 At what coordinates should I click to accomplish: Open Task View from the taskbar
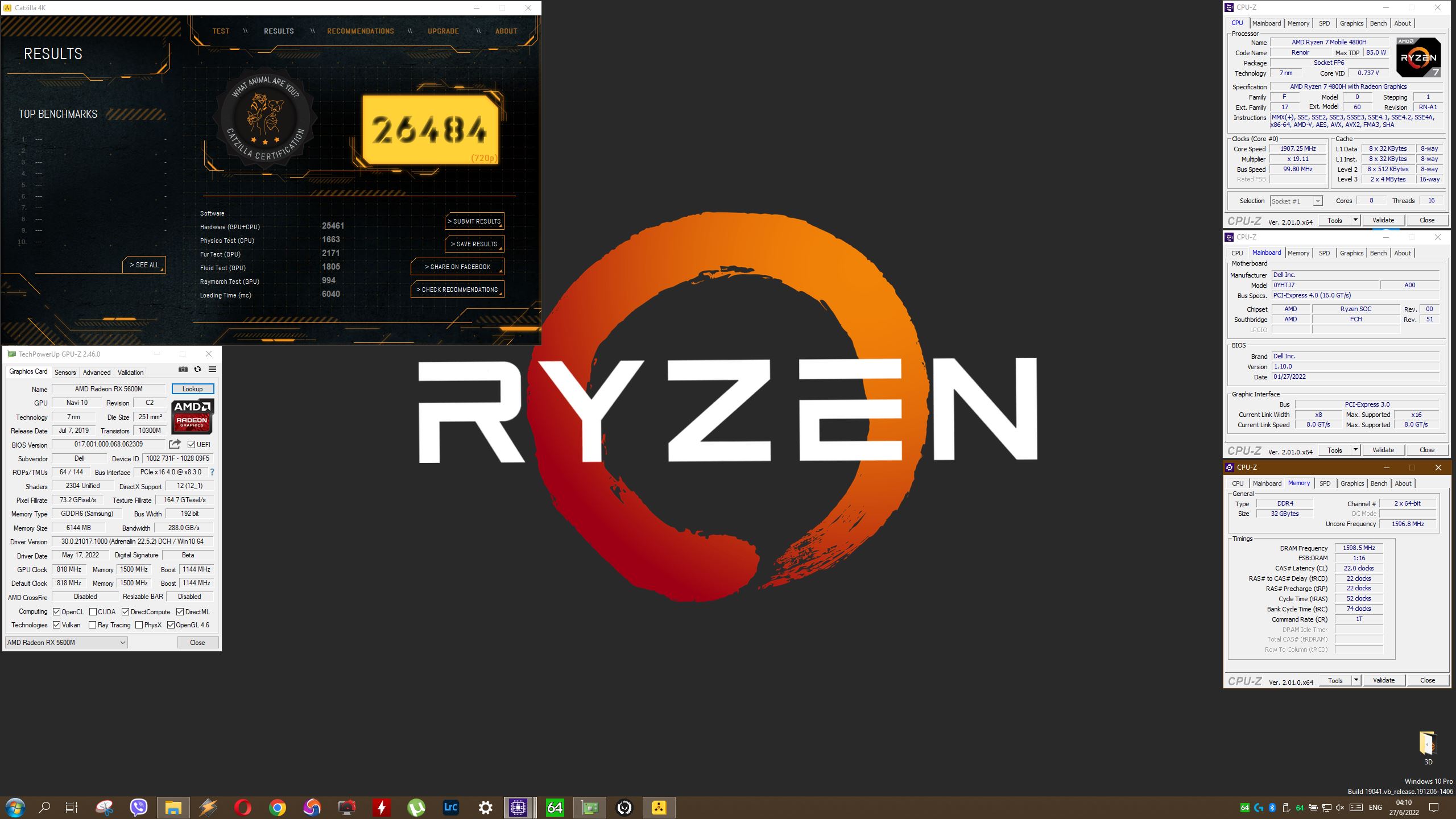click(71, 808)
